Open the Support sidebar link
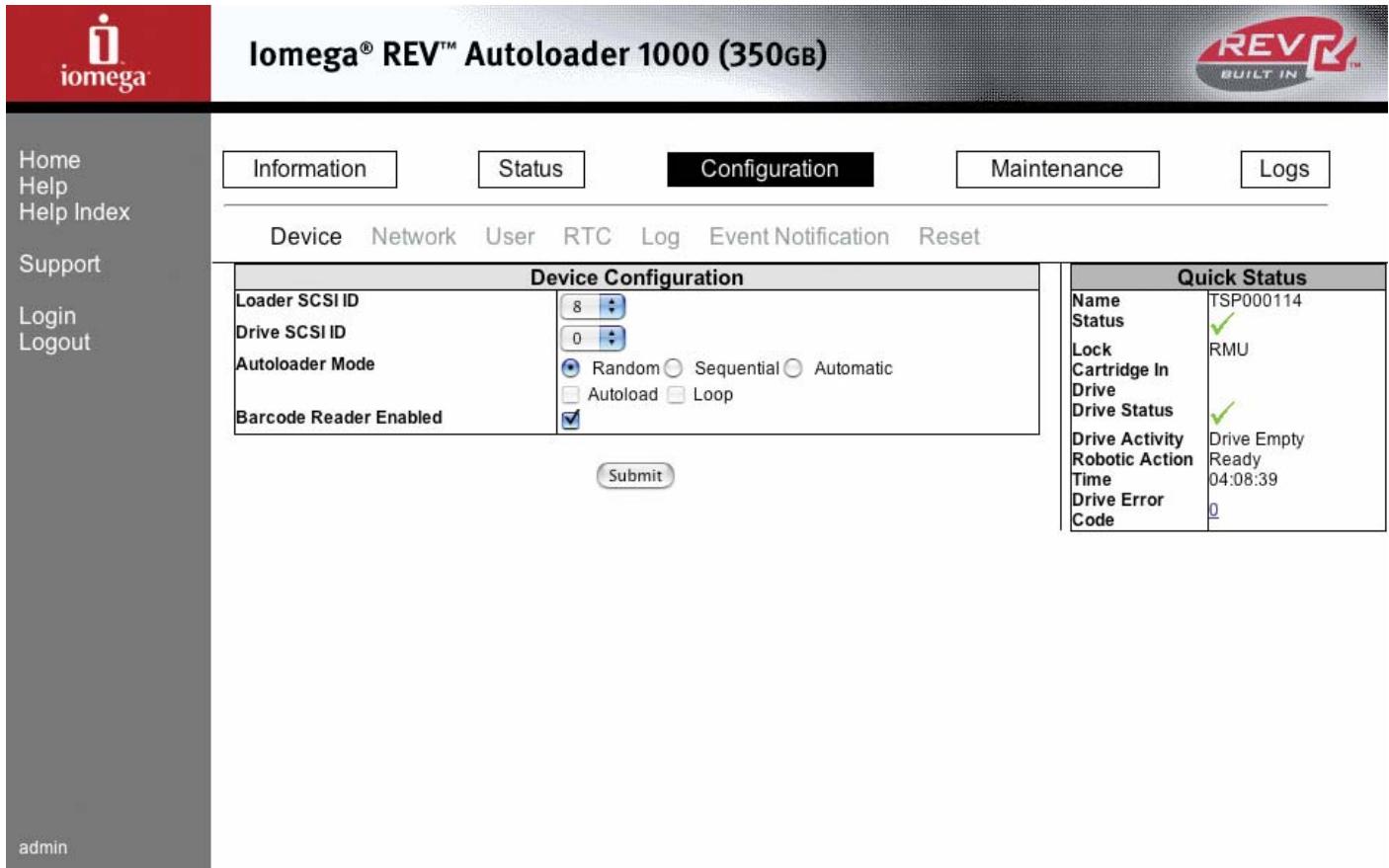1389x868 pixels. (59, 265)
